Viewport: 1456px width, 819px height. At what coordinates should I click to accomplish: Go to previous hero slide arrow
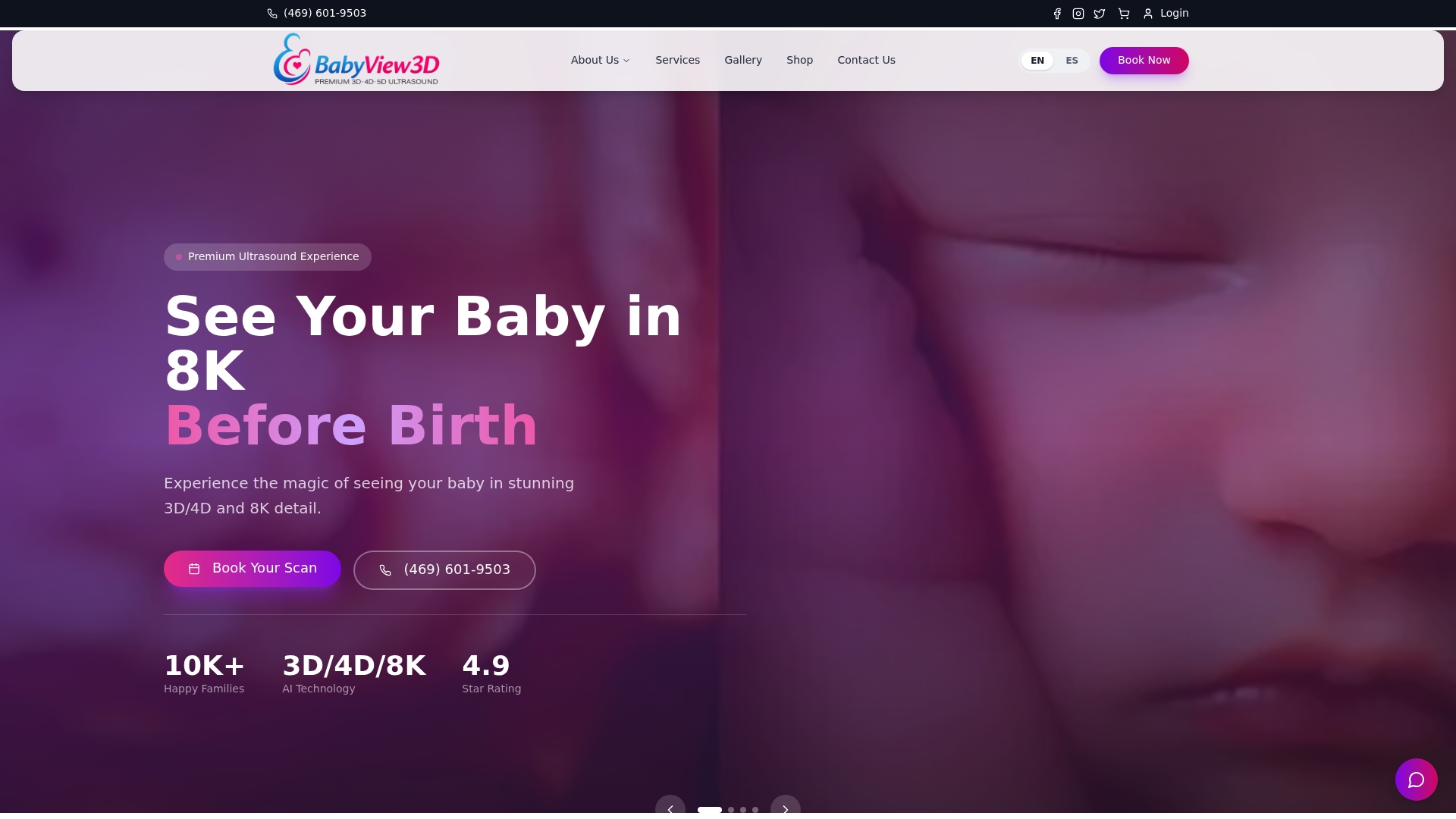(670, 808)
